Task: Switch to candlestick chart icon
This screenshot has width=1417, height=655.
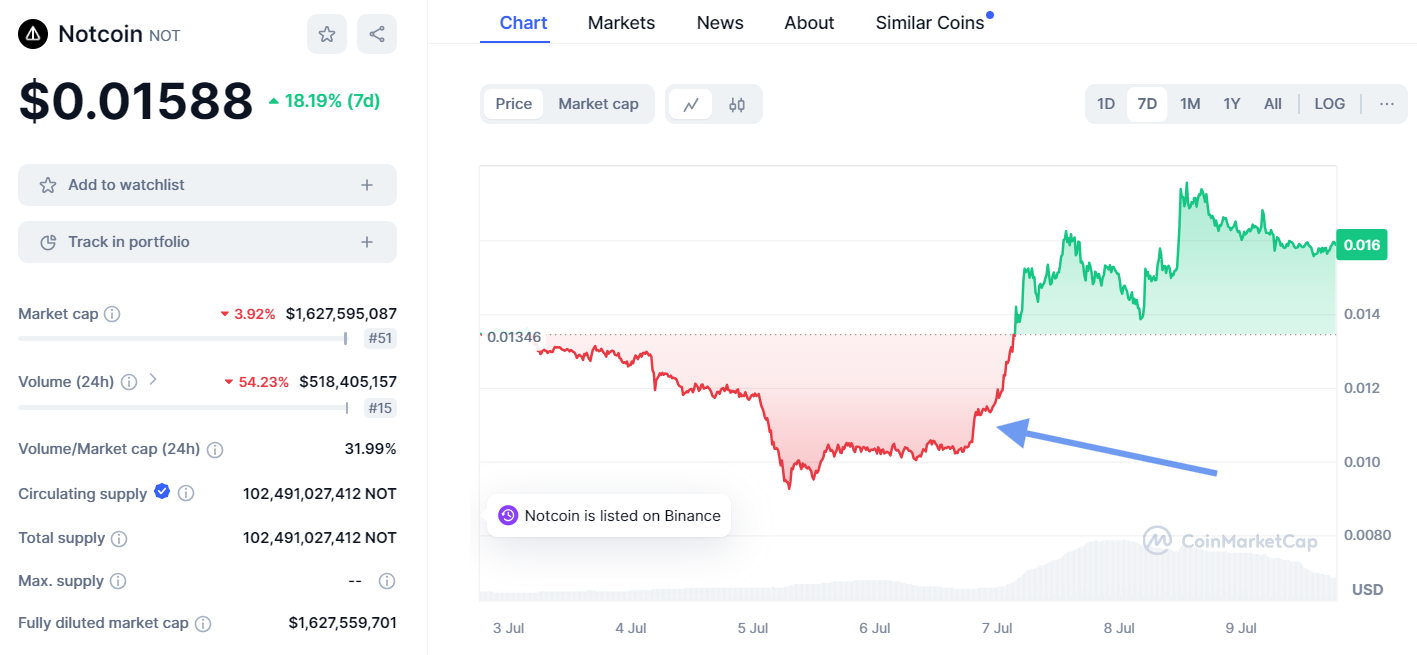Action: point(737,104)
